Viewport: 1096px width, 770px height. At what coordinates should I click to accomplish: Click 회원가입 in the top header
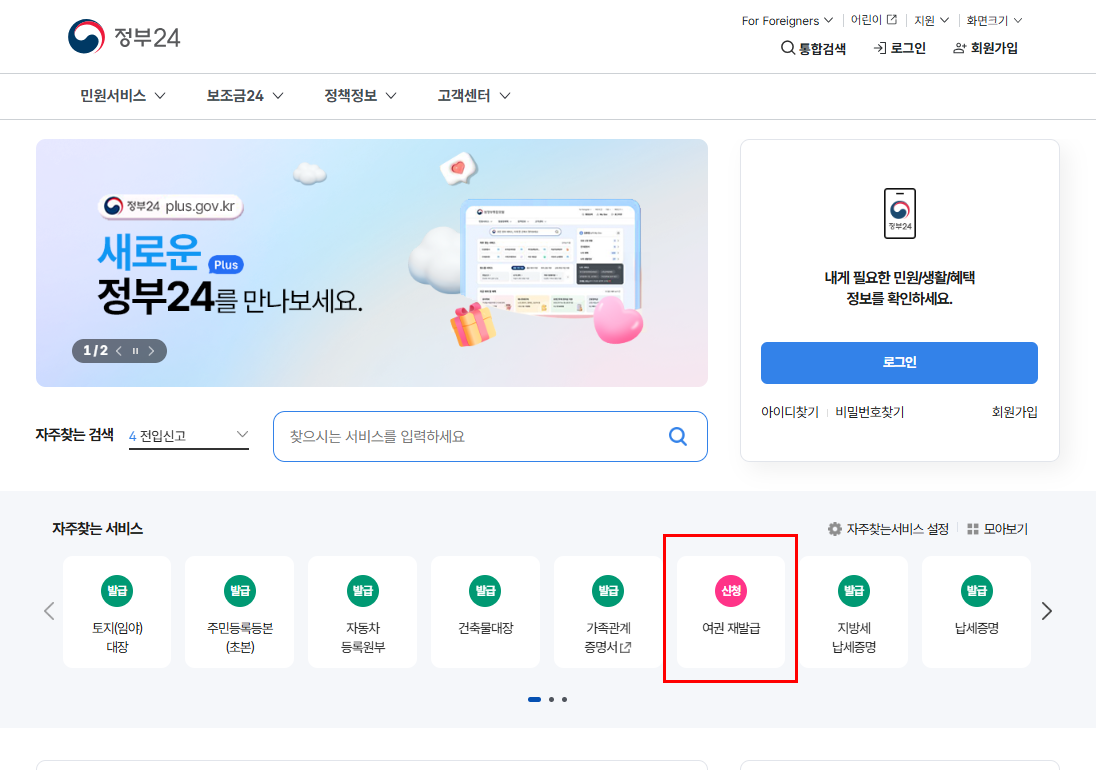pyautogui.click(x=986, y=48)
